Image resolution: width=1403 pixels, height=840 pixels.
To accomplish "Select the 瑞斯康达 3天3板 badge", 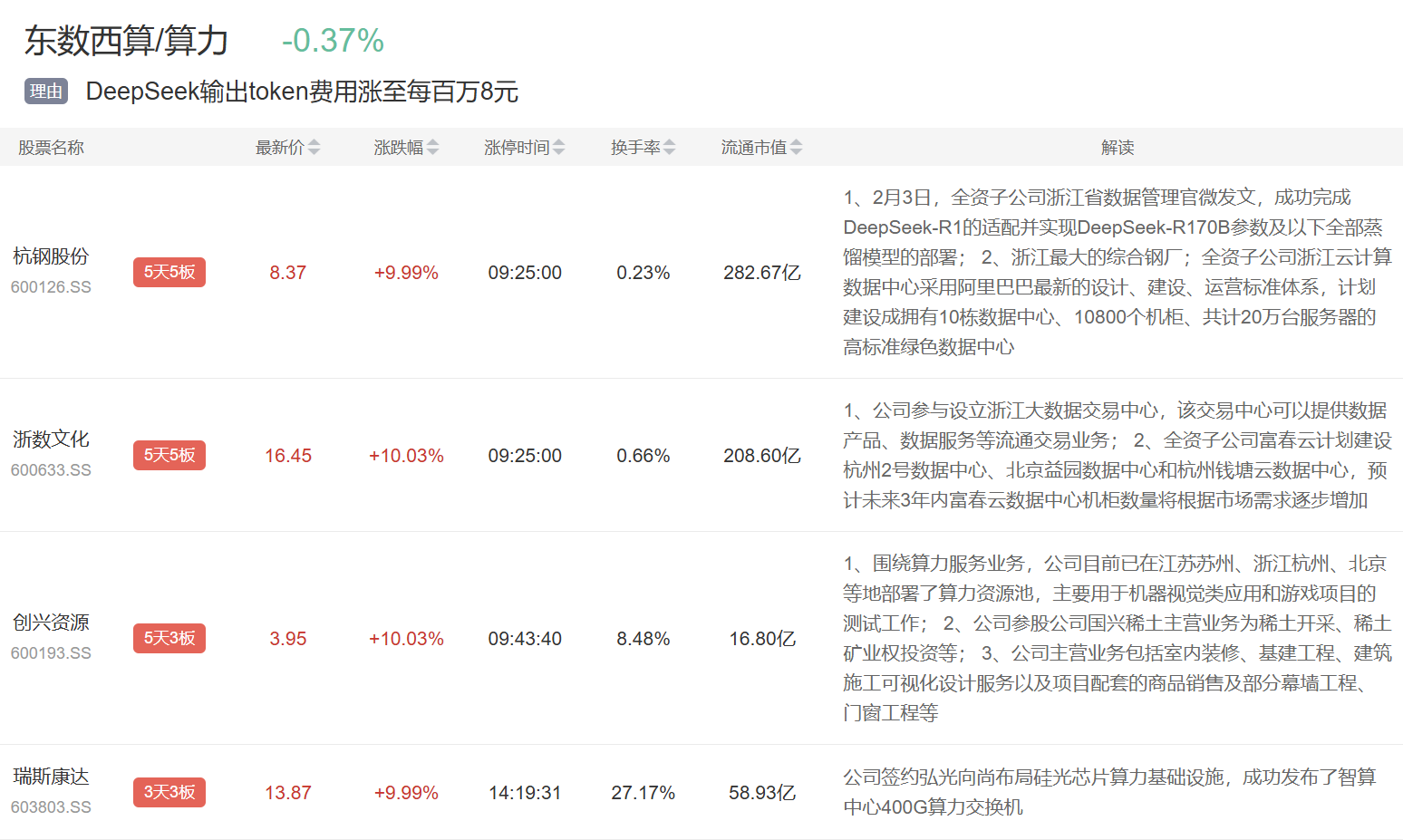I will [169, 792].
